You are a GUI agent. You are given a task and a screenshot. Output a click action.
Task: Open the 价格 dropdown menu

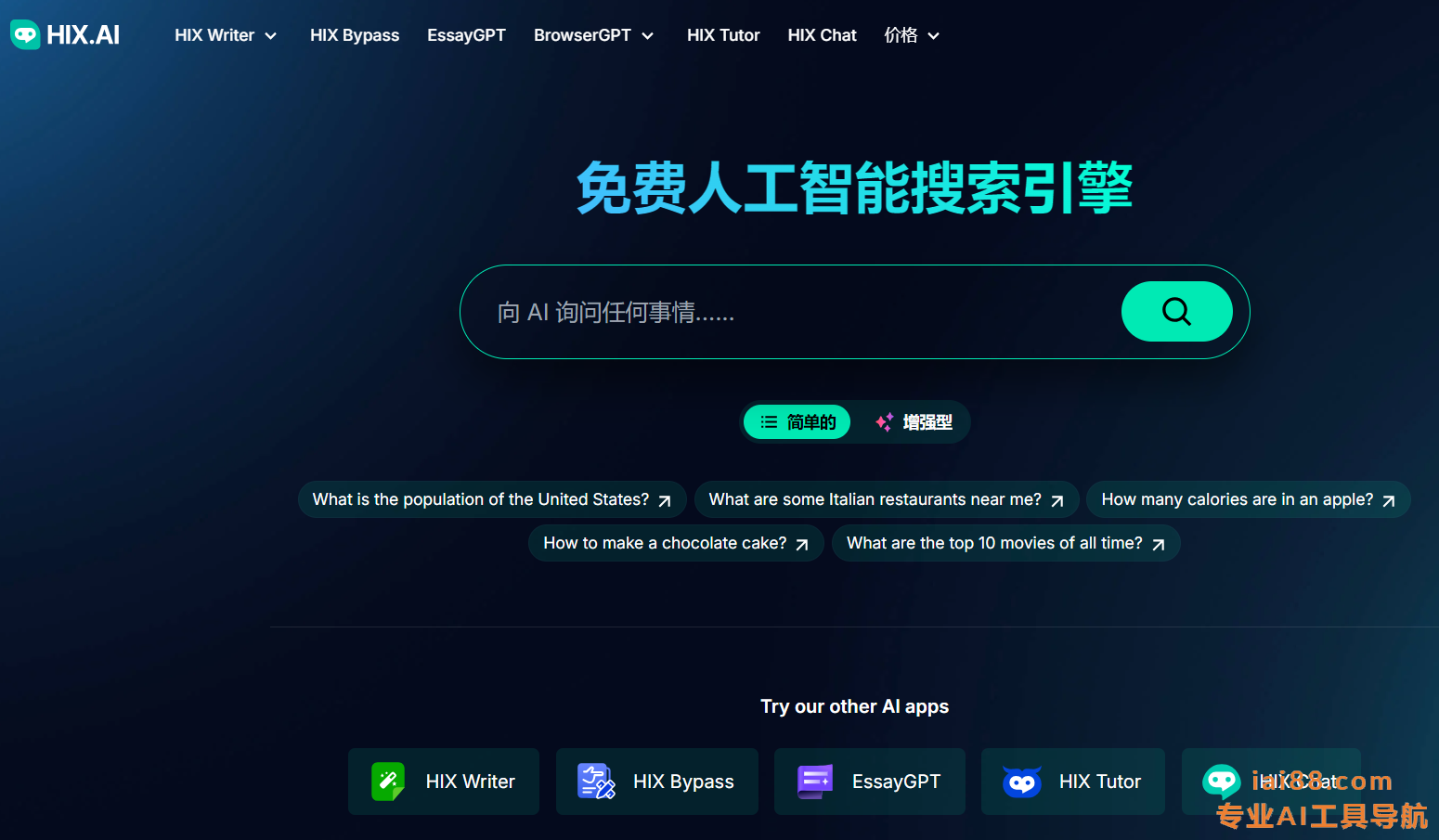click(x=912, y=35)
